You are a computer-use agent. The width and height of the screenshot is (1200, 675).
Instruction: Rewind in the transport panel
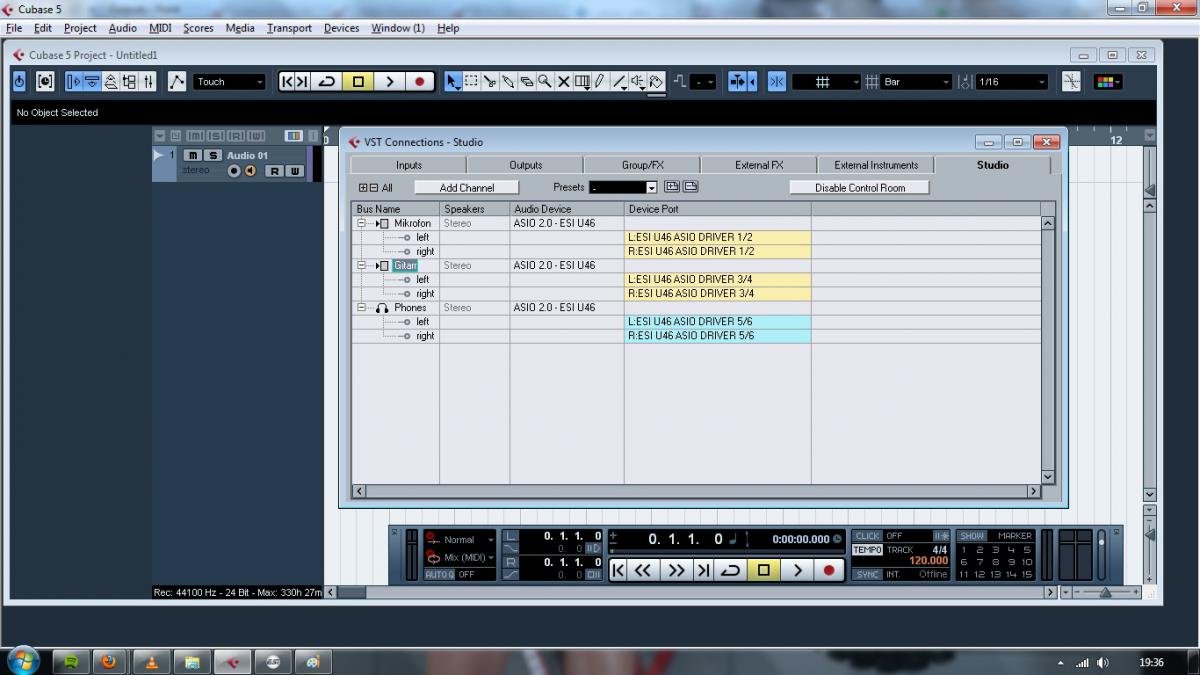(645, 570)
